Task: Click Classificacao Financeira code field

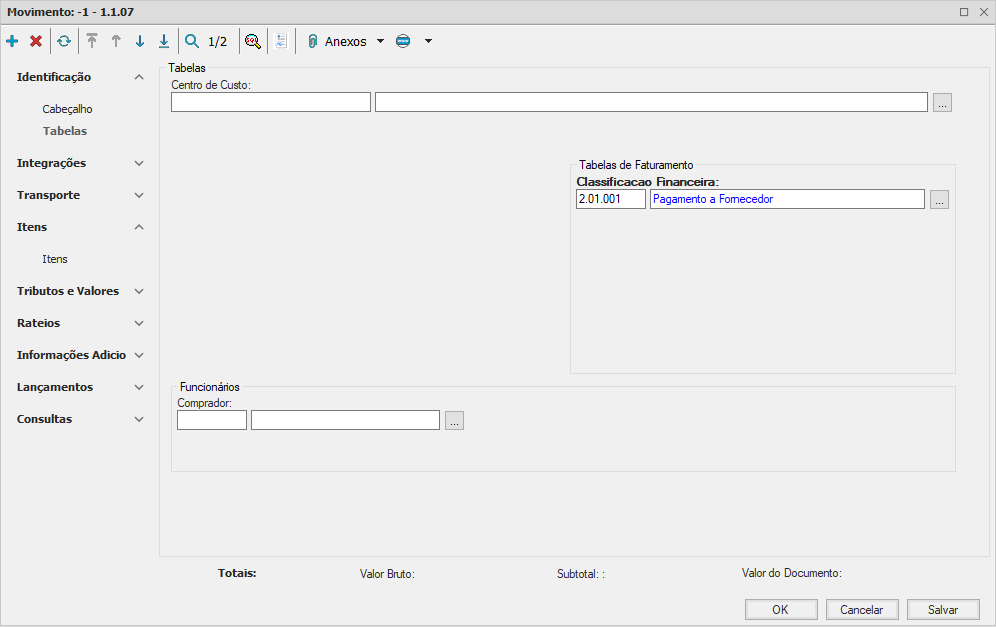Action: pos(610,200)
